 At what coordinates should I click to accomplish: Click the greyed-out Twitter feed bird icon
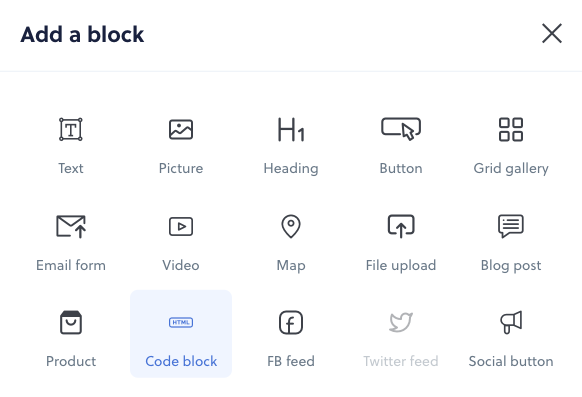pos(401,322)
